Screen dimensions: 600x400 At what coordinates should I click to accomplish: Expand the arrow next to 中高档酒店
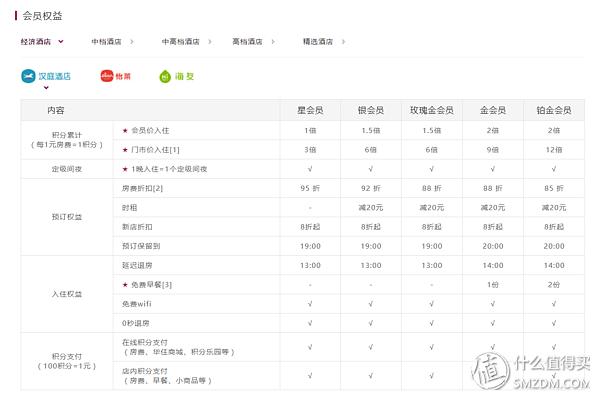pyautogui.click(x=210, y=41)
